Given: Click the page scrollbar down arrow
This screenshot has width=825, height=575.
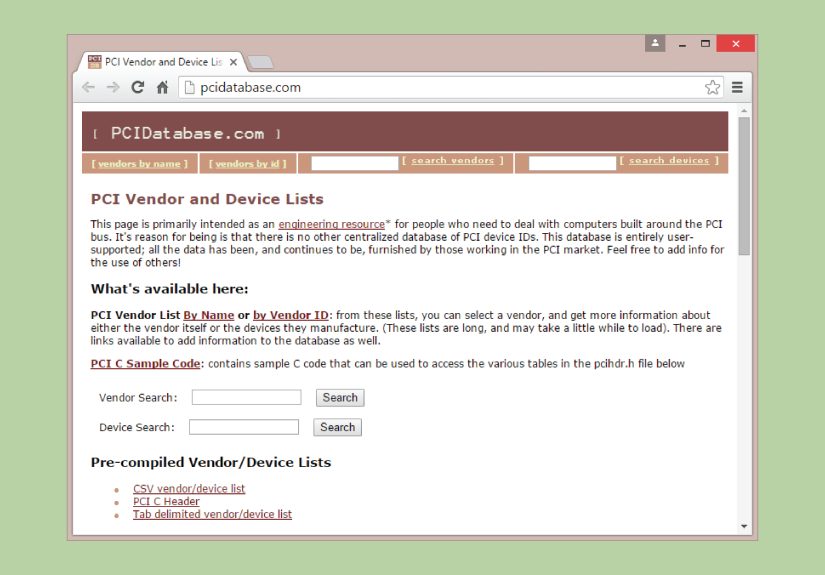Looking at the screenshot, I should click(744, 526).
